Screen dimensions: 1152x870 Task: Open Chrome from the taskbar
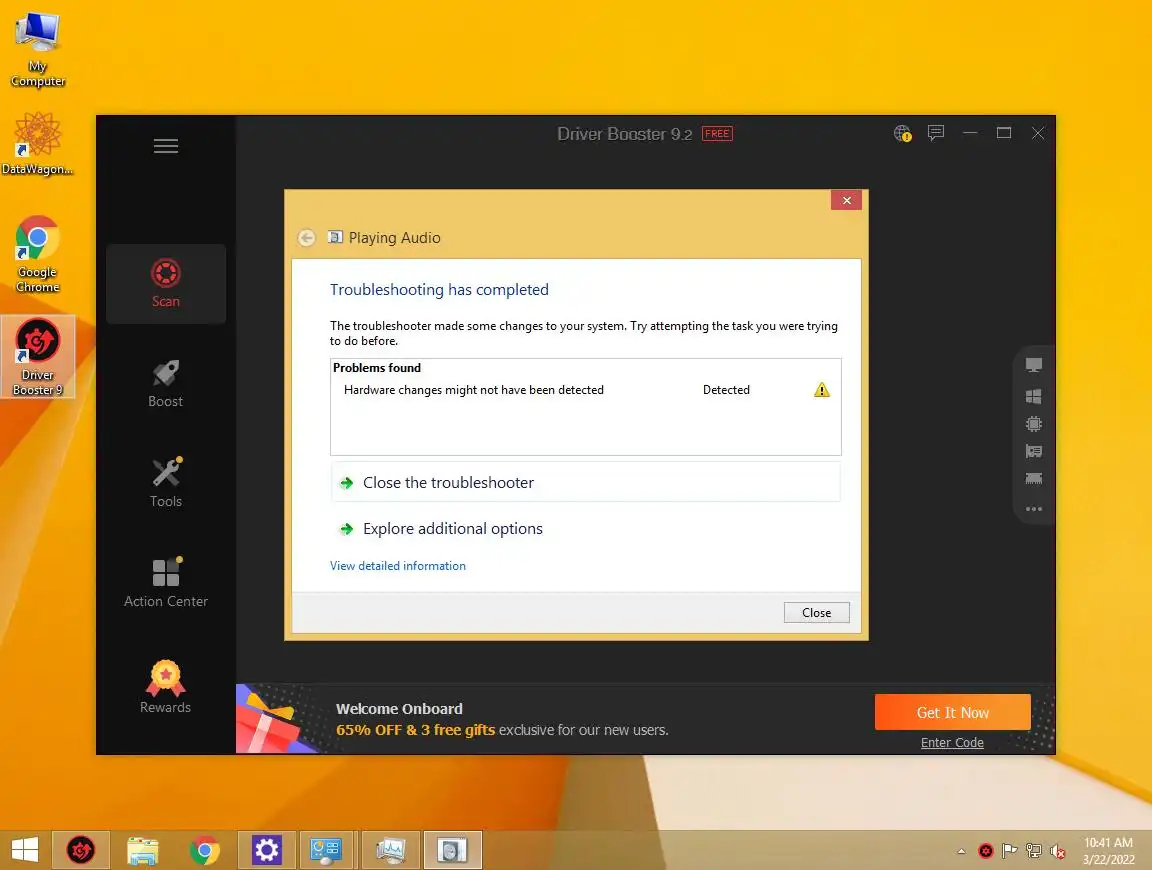click(x=204, y=850)
